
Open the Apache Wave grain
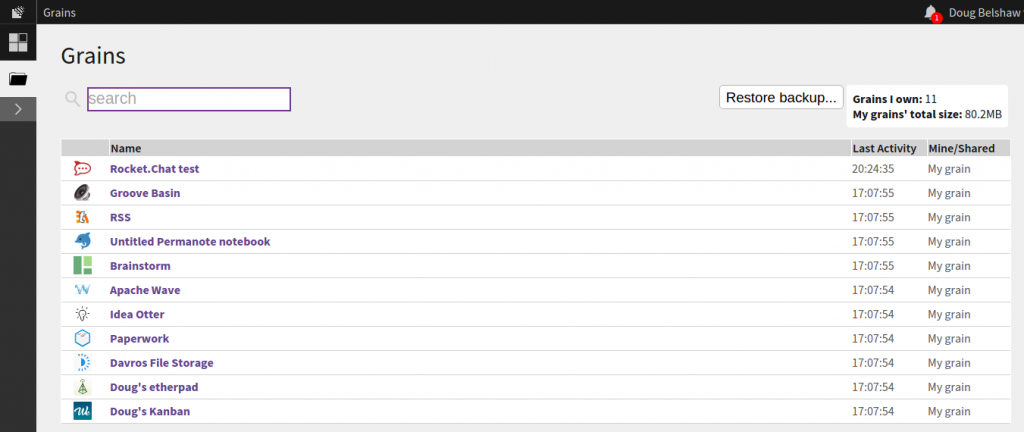145,290
